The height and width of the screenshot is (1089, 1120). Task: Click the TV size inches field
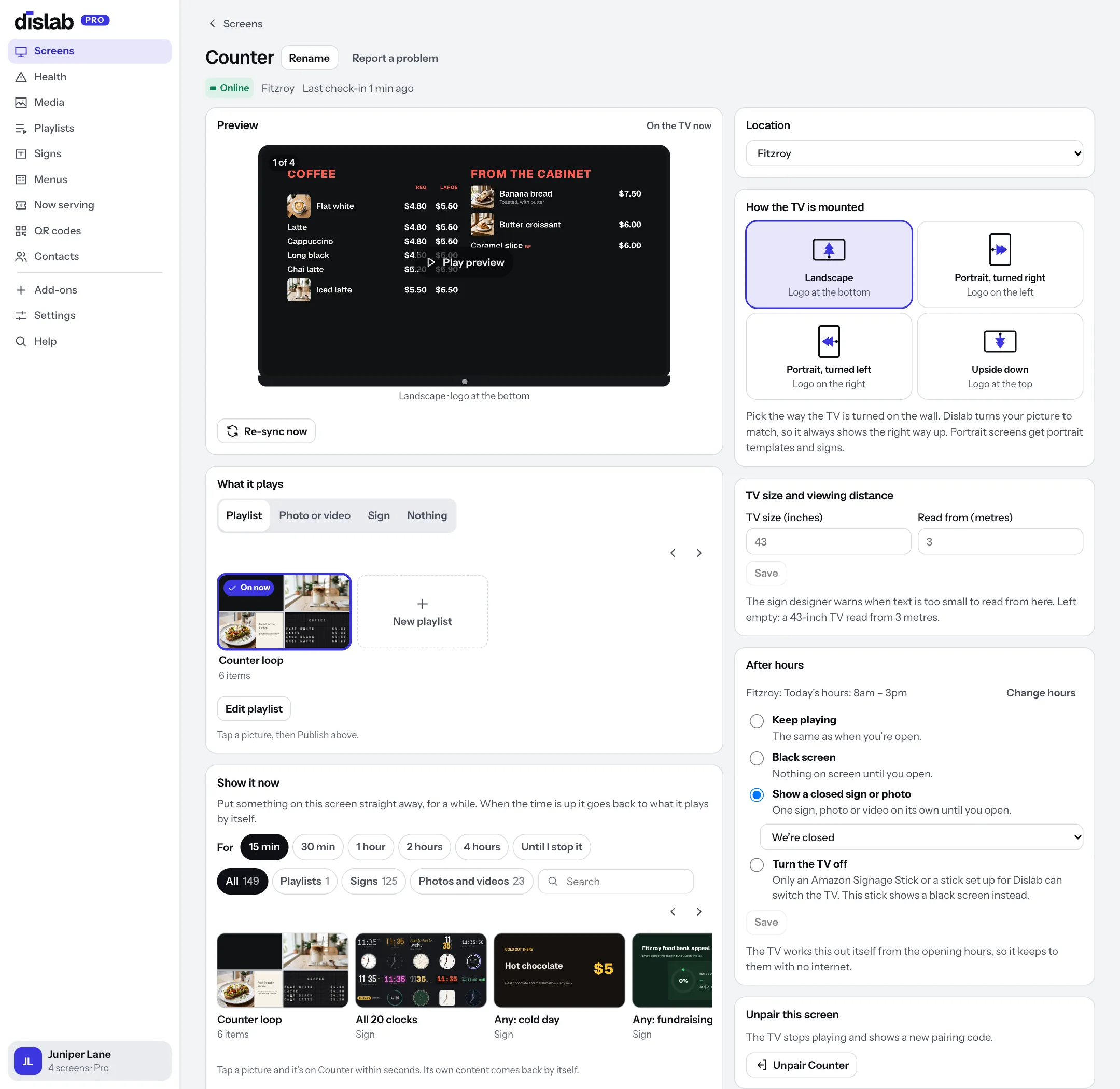point(828,541)
